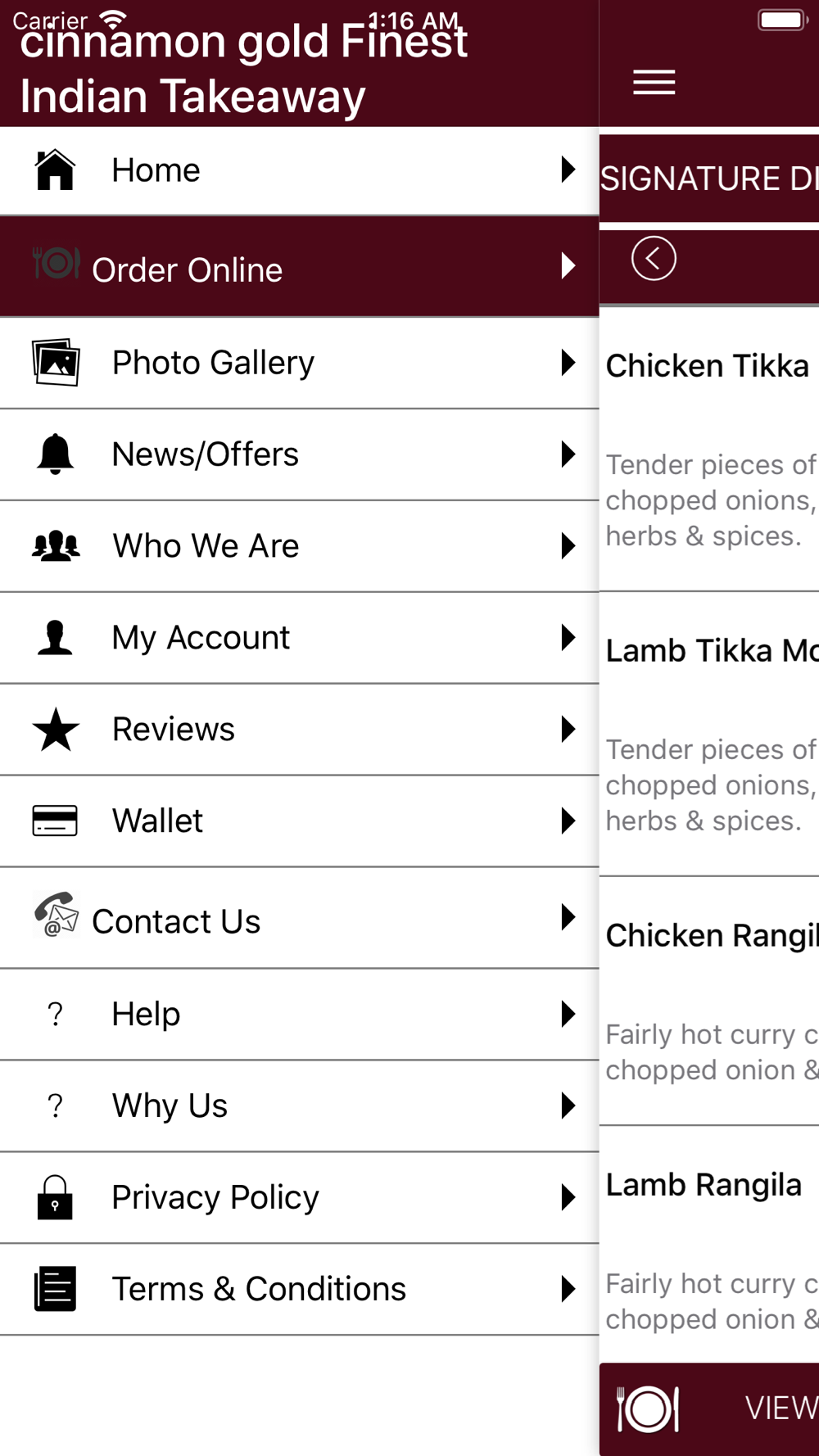Expand the Help row arrow
The width and height of the screenshot is (819, 1456).
point(568,1014)
